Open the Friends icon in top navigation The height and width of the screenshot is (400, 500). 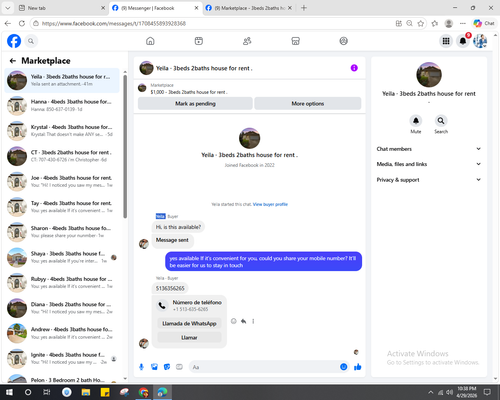pos(247,41)
